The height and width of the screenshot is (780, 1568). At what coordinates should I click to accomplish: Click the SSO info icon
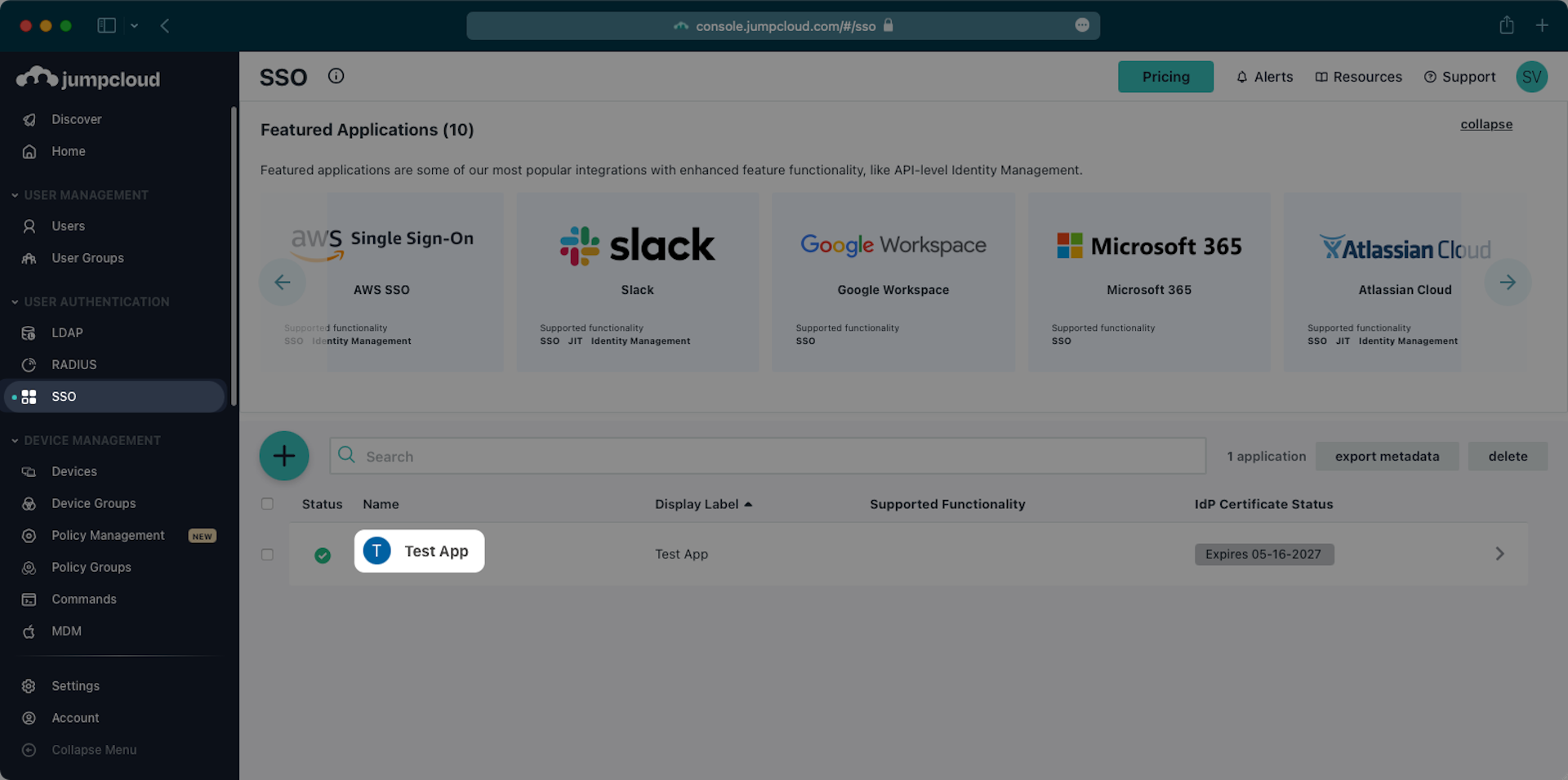[336, 76]
